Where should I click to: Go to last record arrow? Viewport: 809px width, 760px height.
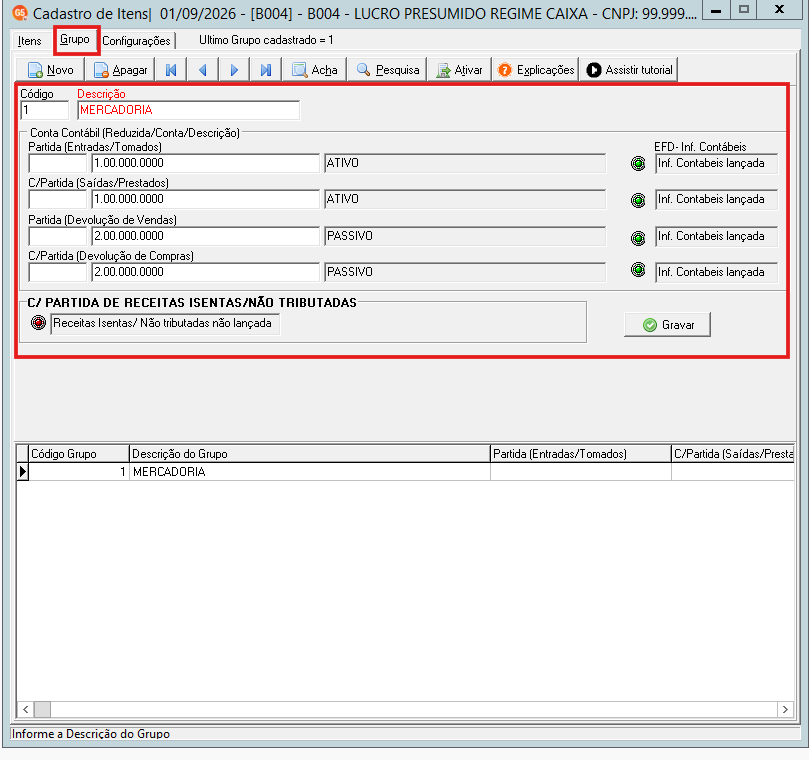click(266, 70)
